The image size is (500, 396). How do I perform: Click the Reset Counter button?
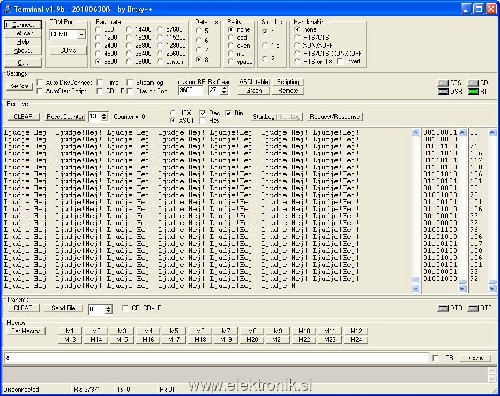[65, 117]
